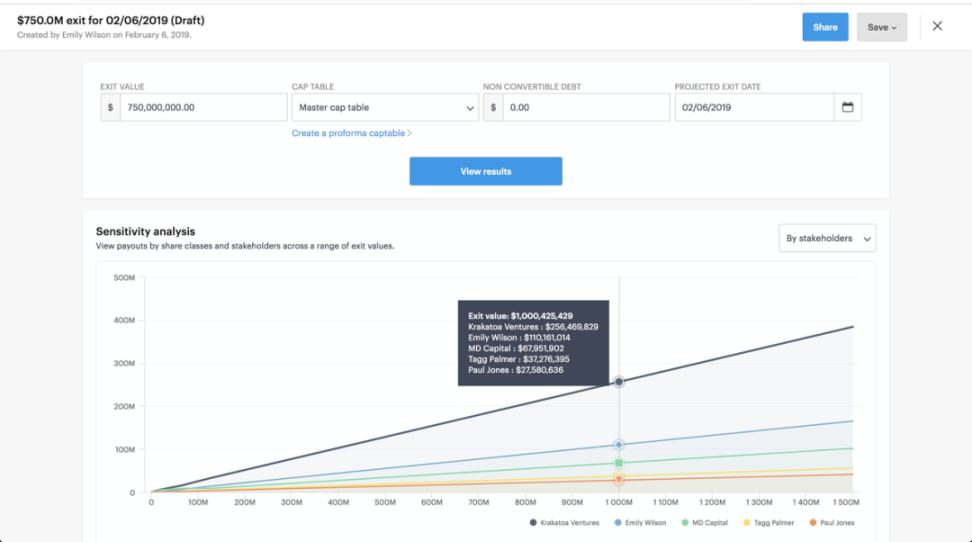Click the Emily Wilson data point on chart

[619, 445]
